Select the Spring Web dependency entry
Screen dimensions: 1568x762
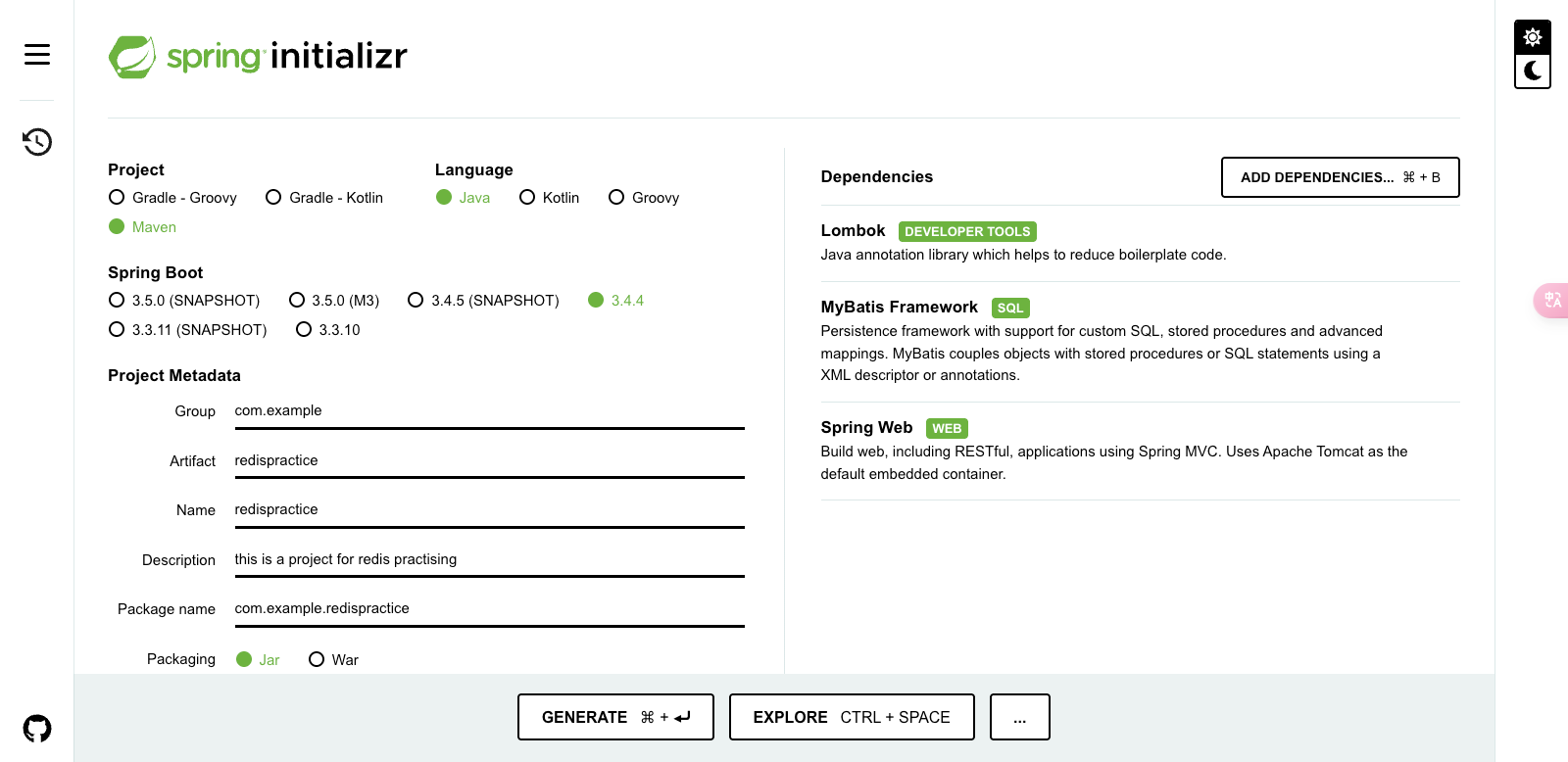[1141, 451]
